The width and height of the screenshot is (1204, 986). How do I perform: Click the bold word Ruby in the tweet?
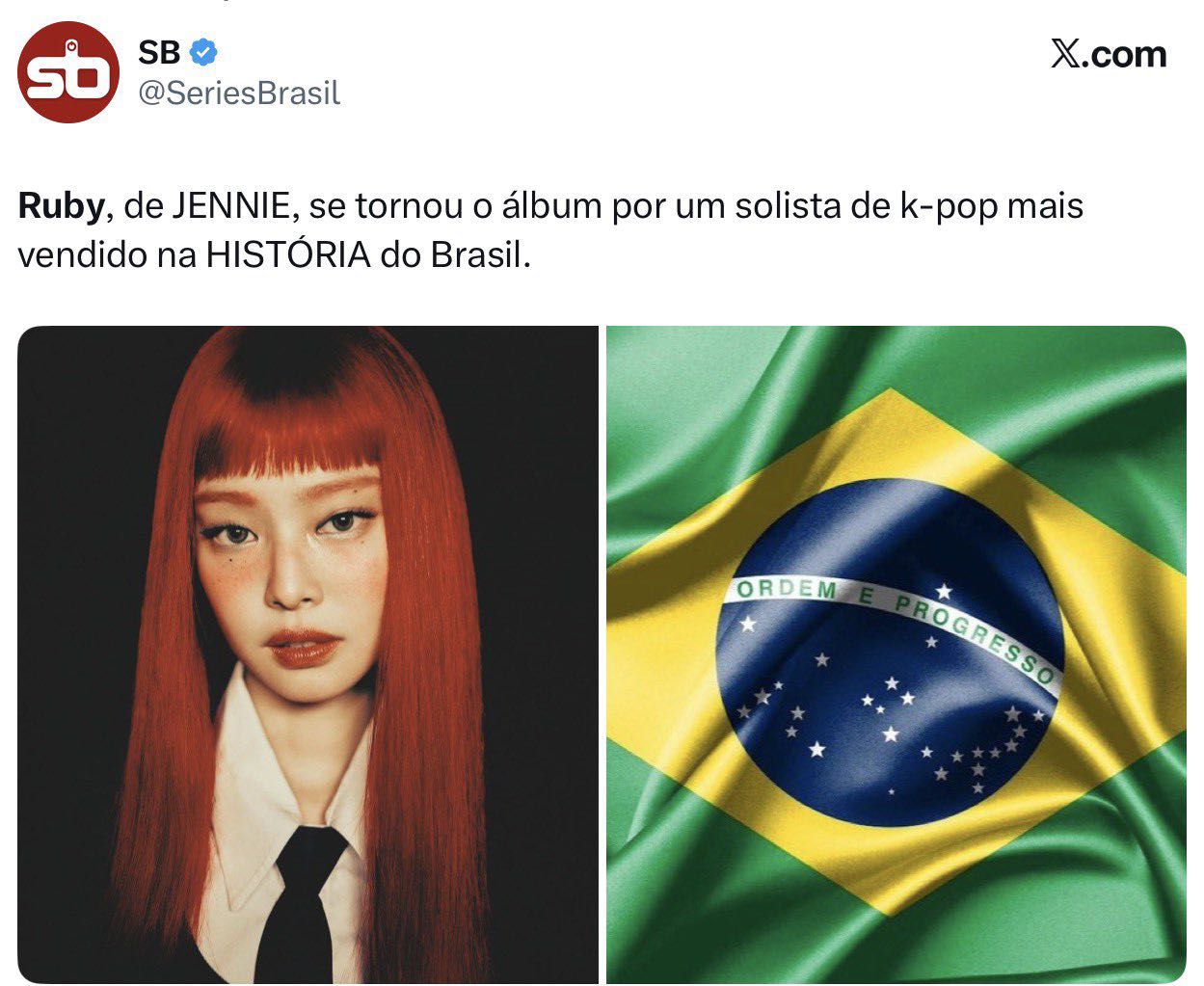61,207
